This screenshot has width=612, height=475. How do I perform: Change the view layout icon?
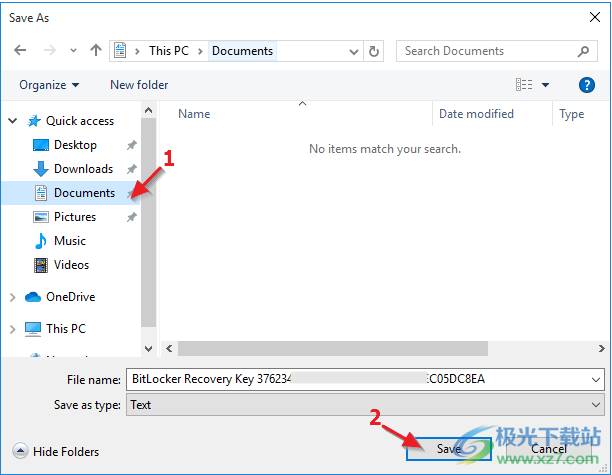(x=524, y=85)
